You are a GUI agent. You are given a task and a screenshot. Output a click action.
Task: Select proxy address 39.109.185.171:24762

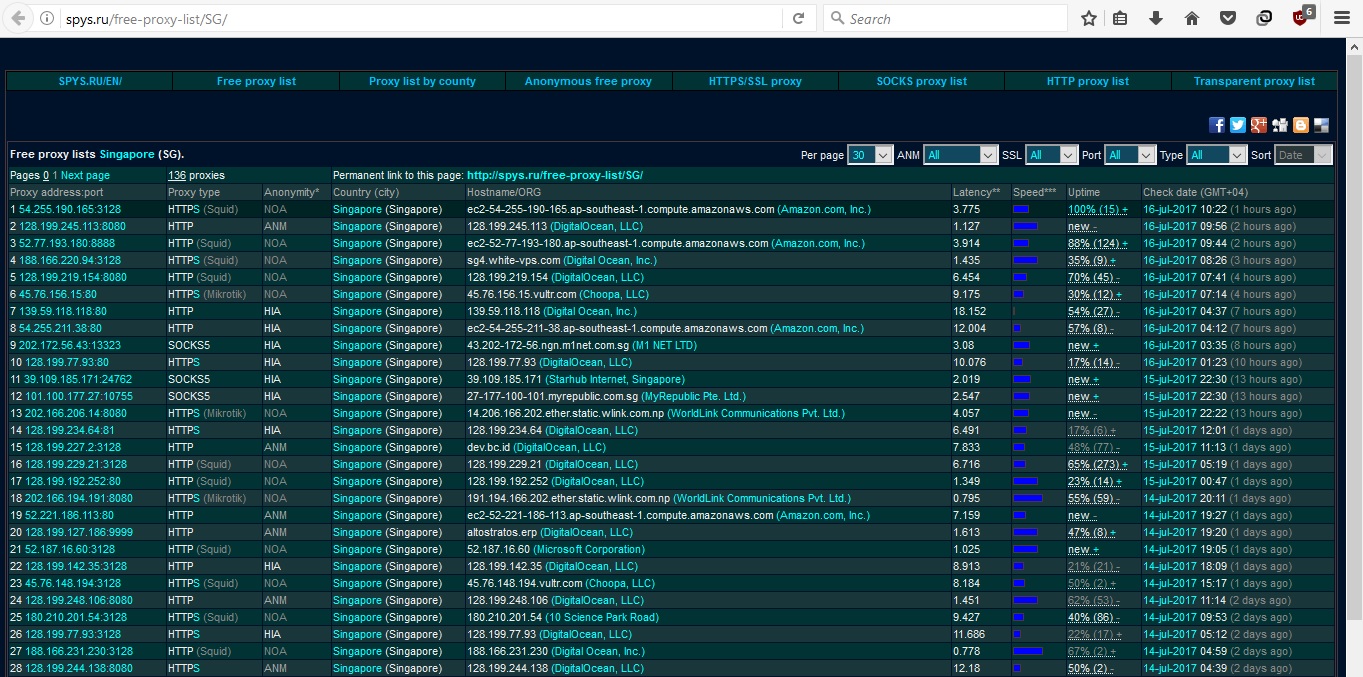79,379
